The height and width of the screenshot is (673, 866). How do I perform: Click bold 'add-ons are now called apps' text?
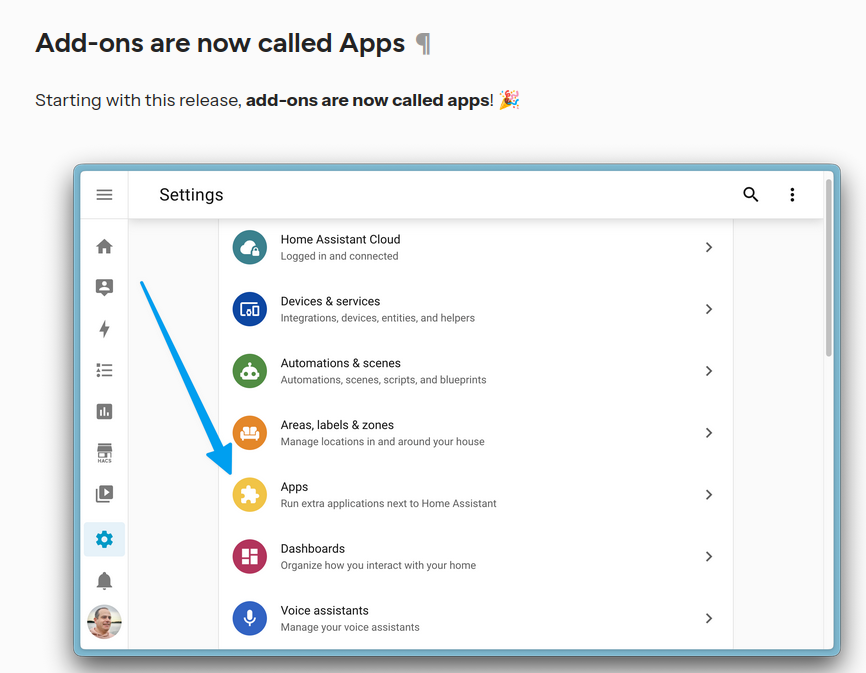(367, 100)
